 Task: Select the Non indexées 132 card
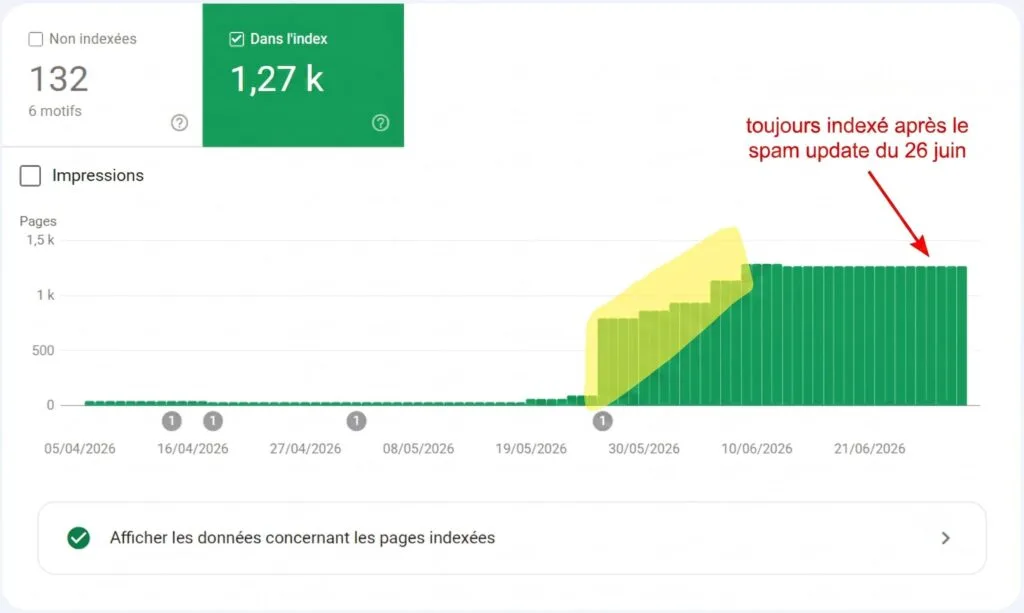pyautogui.click(x=102, y=75)
